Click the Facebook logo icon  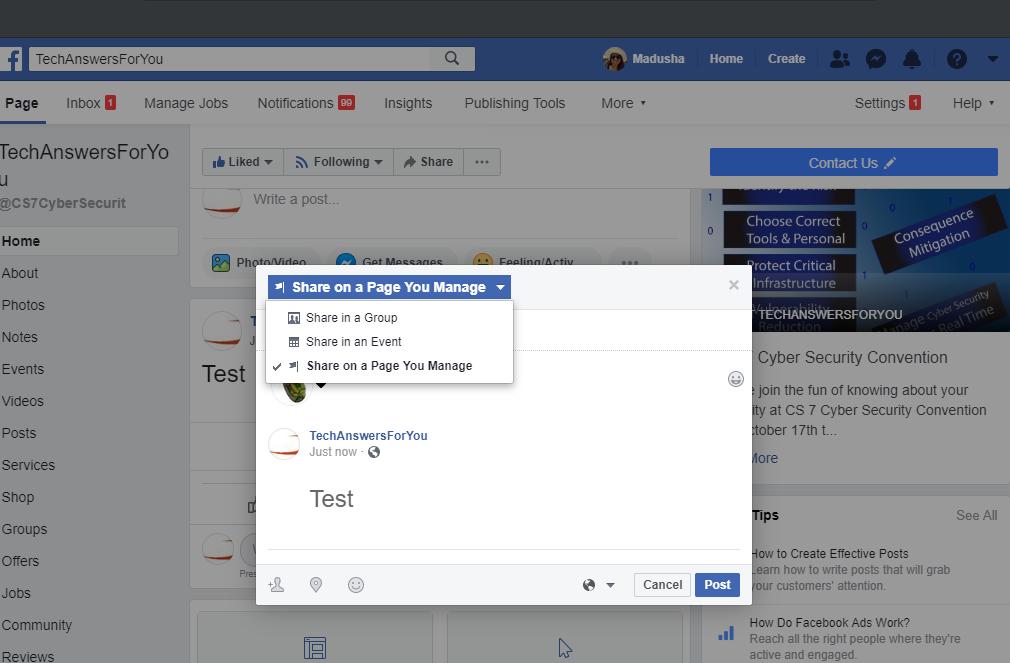pos(12,59)
